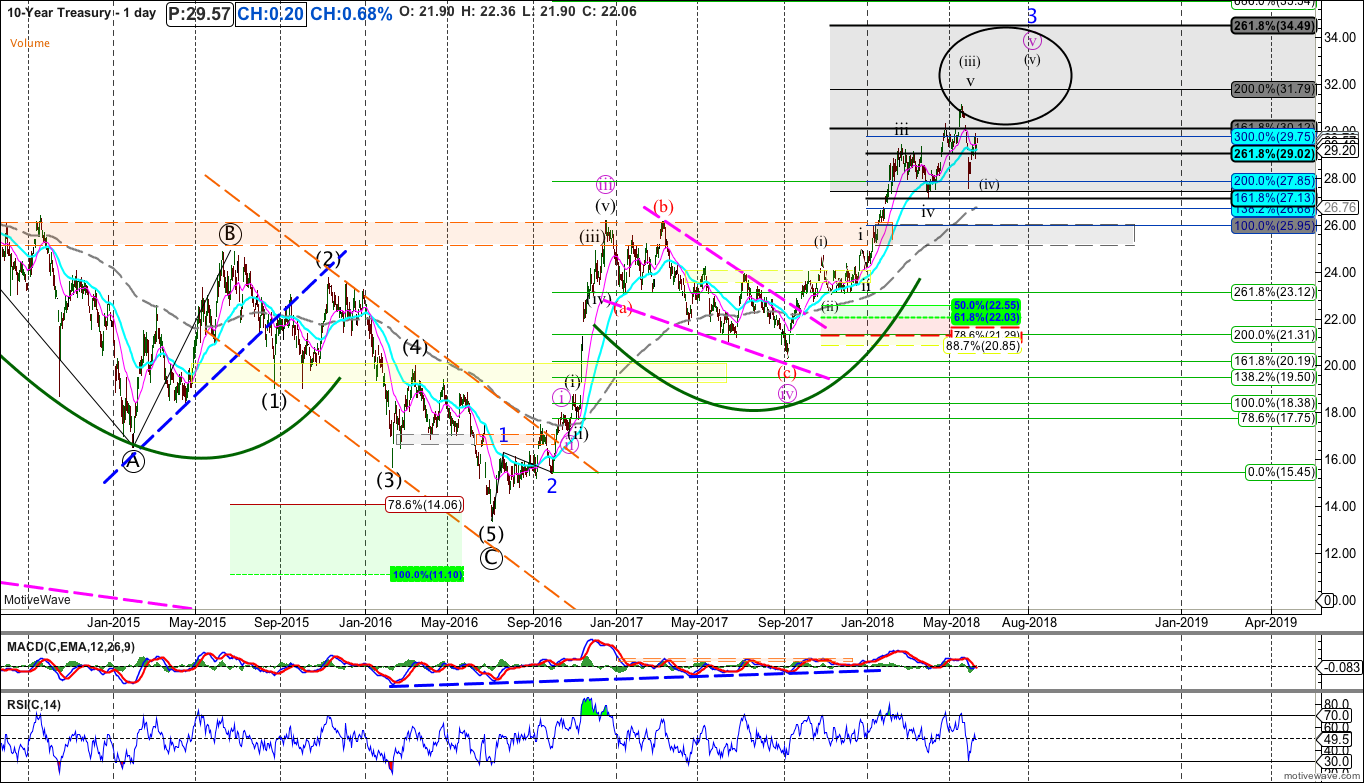
Task: Select the red (b) wave label
Action: click(x=662, y=208)
